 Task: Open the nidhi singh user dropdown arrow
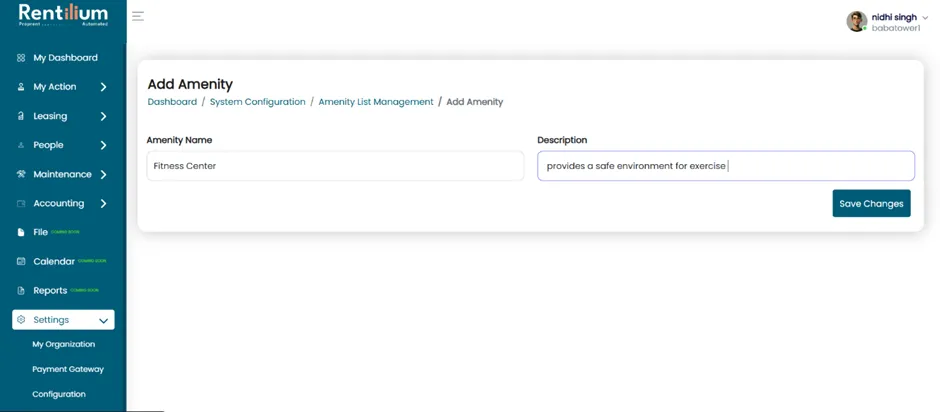click(925, 18)
